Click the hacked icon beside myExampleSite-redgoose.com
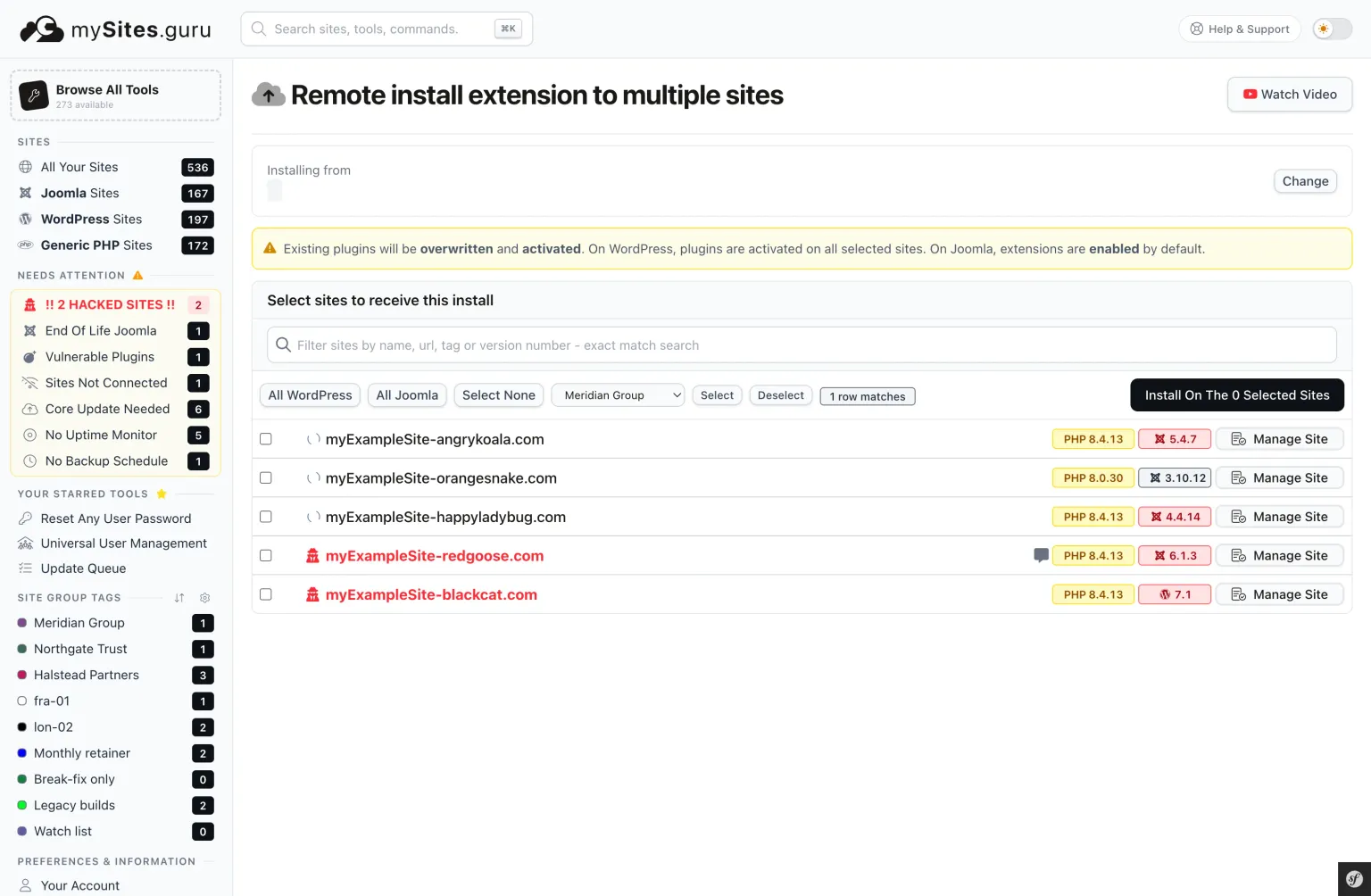 pos(312,555)
